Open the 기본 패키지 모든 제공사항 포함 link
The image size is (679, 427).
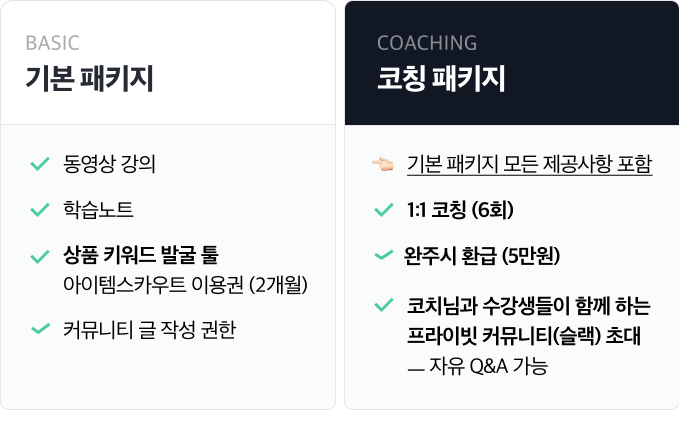pos(529,164)
